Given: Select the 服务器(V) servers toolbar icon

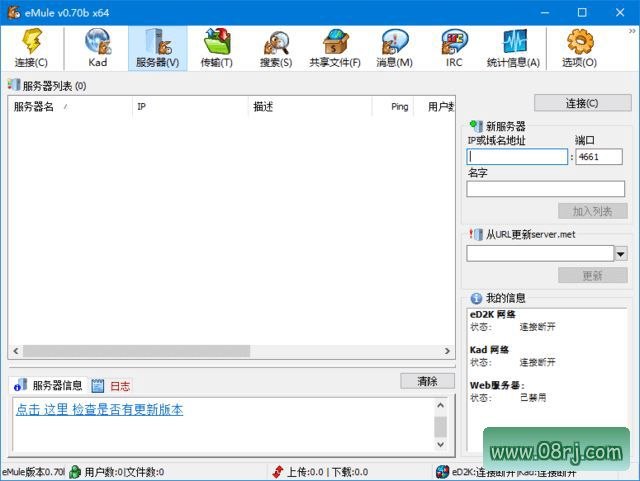Looking at the screenshot, I should point(158,48).
